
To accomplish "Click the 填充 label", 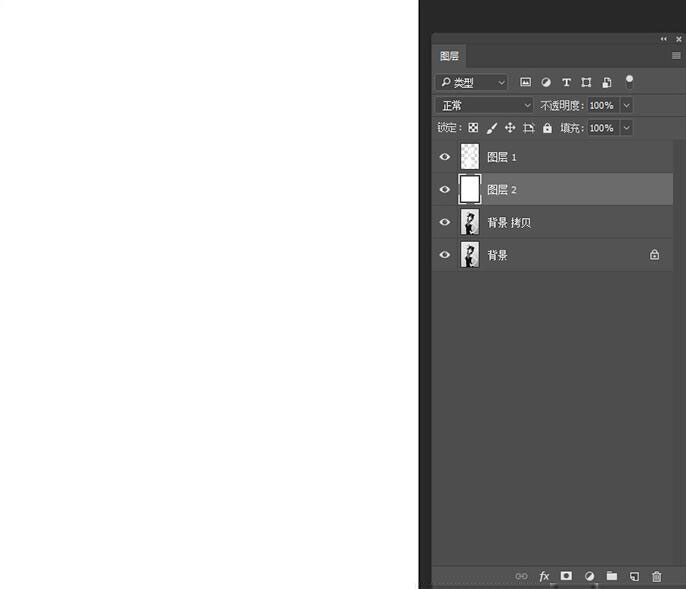I will tap(570, 128).
